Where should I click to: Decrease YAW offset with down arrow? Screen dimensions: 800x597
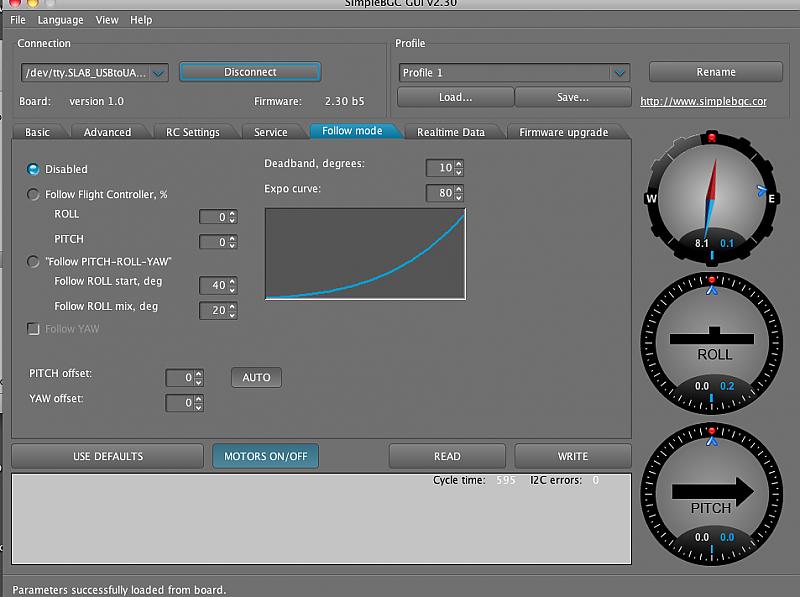pyautogui.click(x=198, y=407)
